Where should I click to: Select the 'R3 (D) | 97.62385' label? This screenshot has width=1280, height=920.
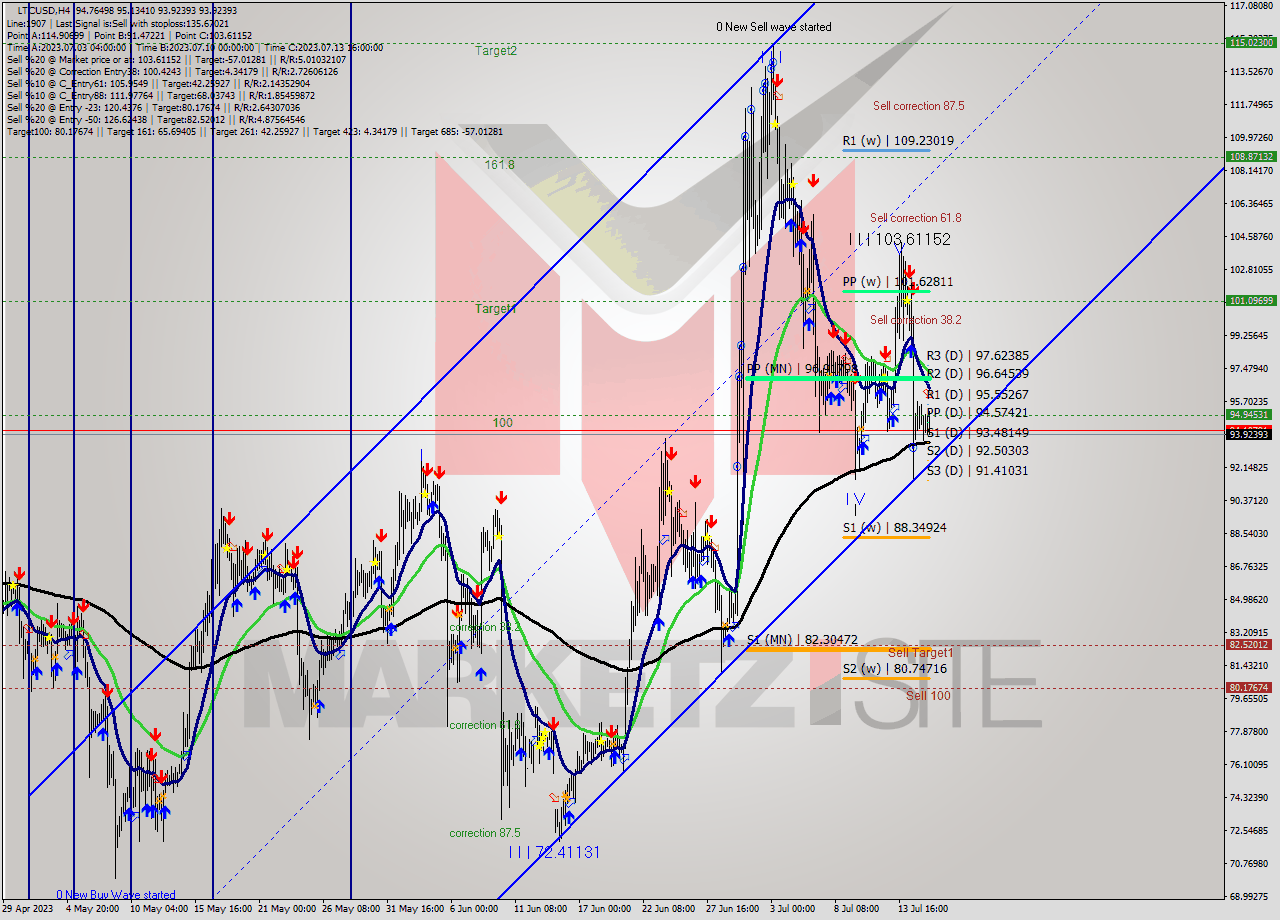click(x=977, y=355)
